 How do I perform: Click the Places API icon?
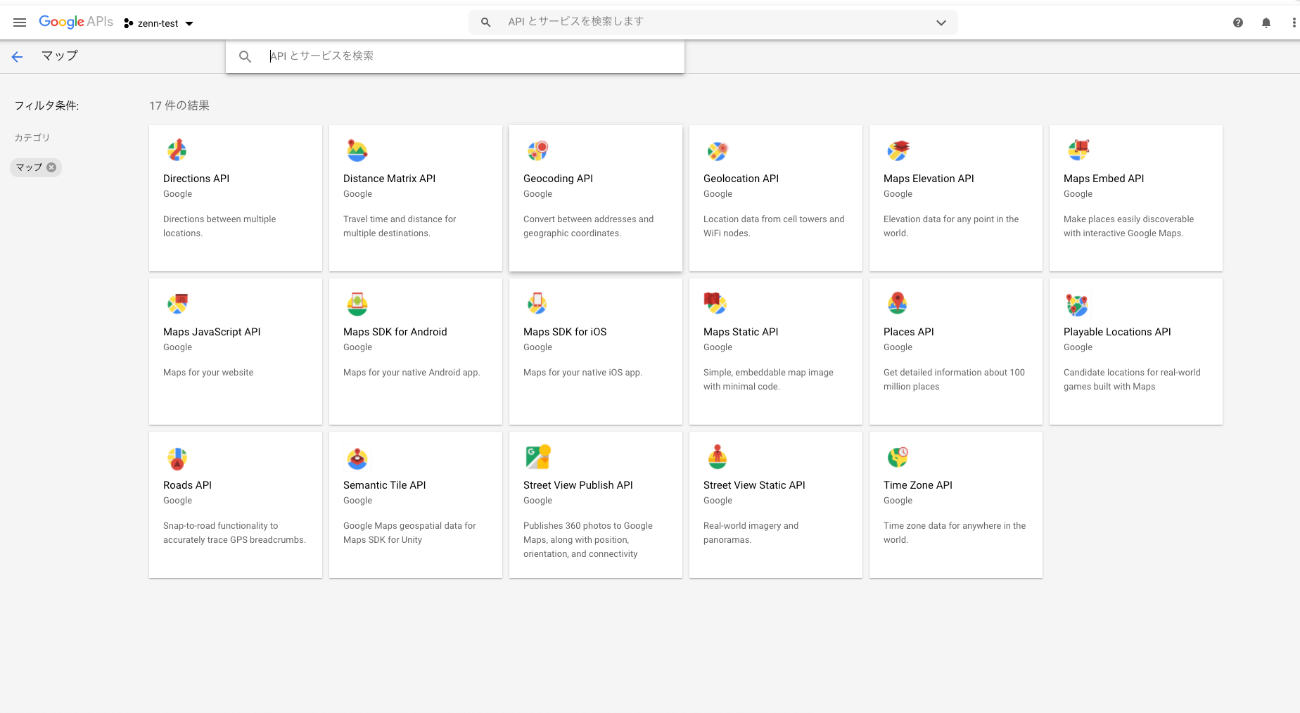(x=897, y=304)
